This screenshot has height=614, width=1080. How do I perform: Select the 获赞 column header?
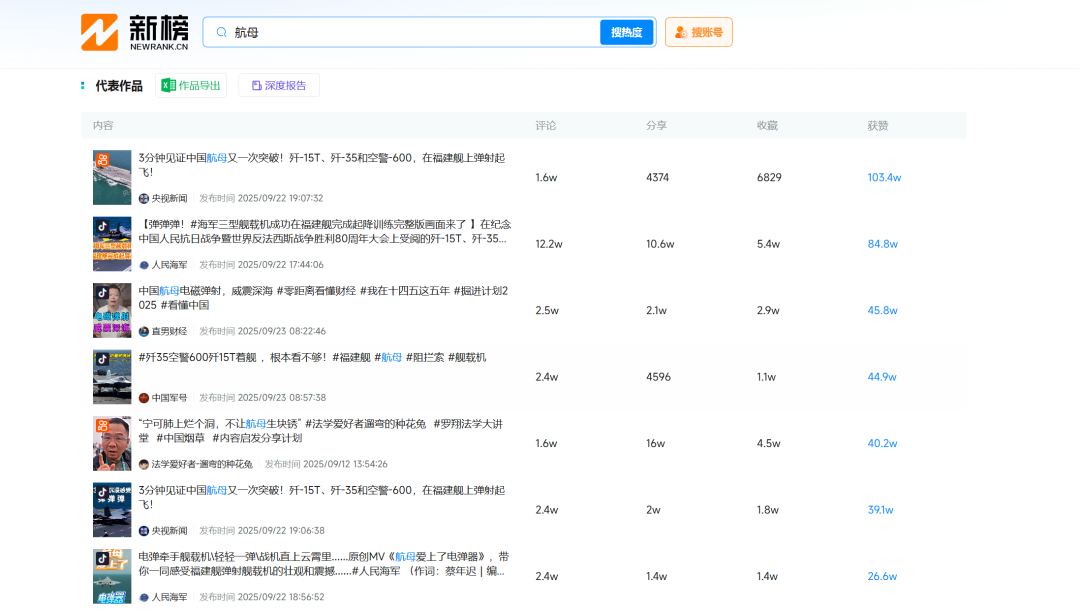pos(877,126)
